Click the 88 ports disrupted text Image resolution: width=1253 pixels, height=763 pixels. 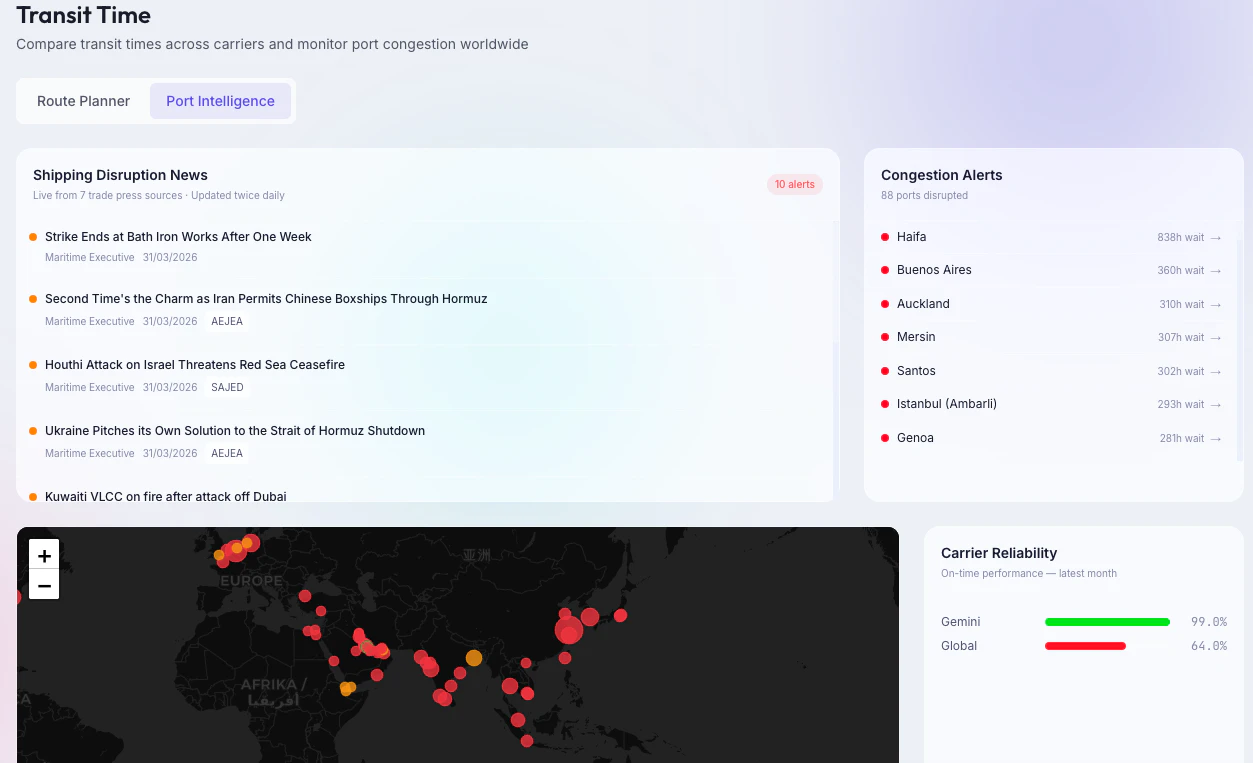click(924, 196)
